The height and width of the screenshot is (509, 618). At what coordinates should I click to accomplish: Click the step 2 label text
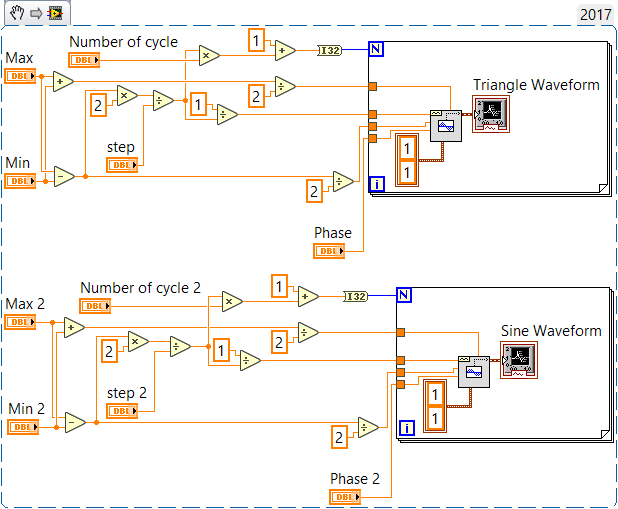click(x=127, y=393)
